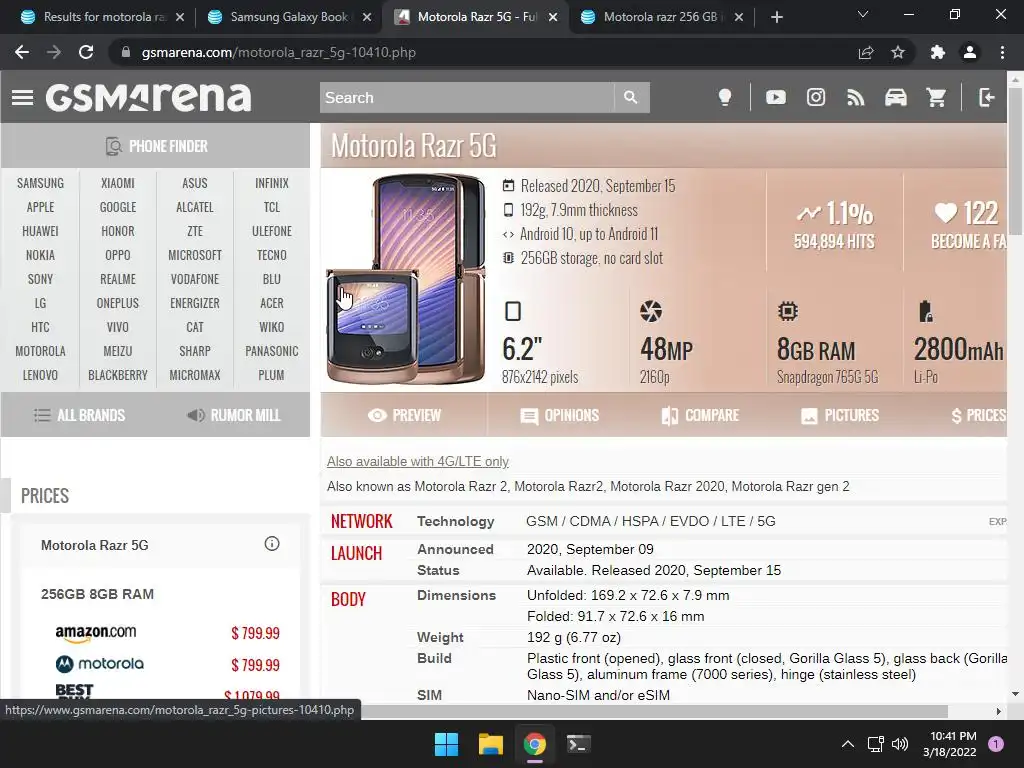
Task: Click the volume icon in system tray
Action: pos(900,744)
